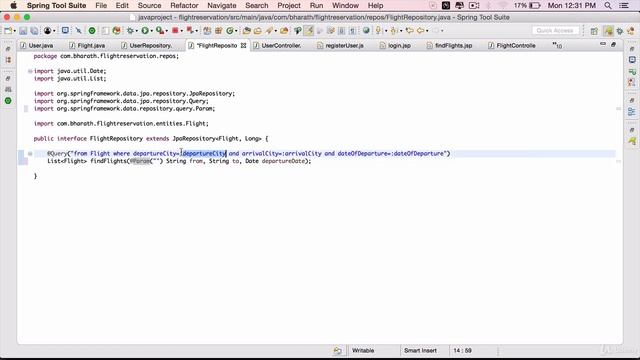Click the Next Annotation arrow icon
This screenshot has width=640, height=360.
point(378,31)
